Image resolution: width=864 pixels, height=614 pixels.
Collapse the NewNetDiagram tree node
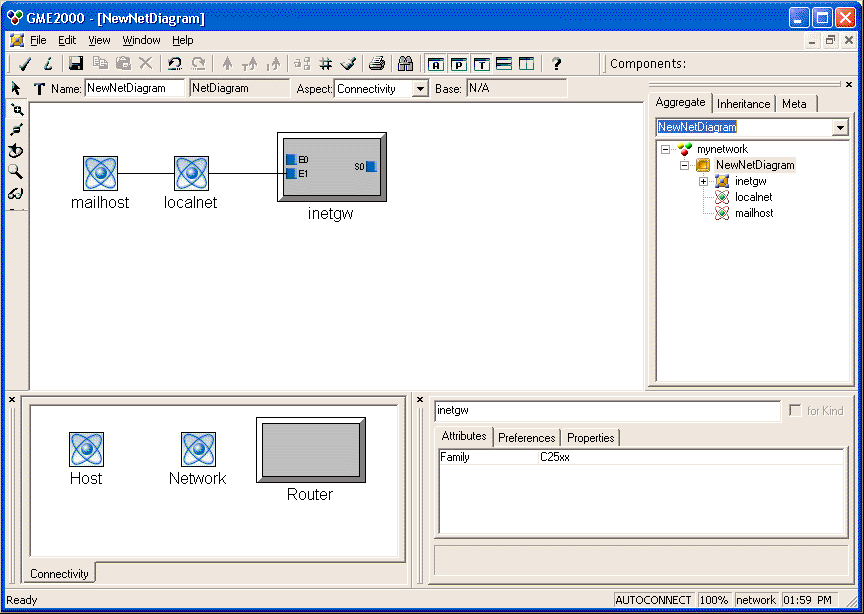click(x=685, y=165)
